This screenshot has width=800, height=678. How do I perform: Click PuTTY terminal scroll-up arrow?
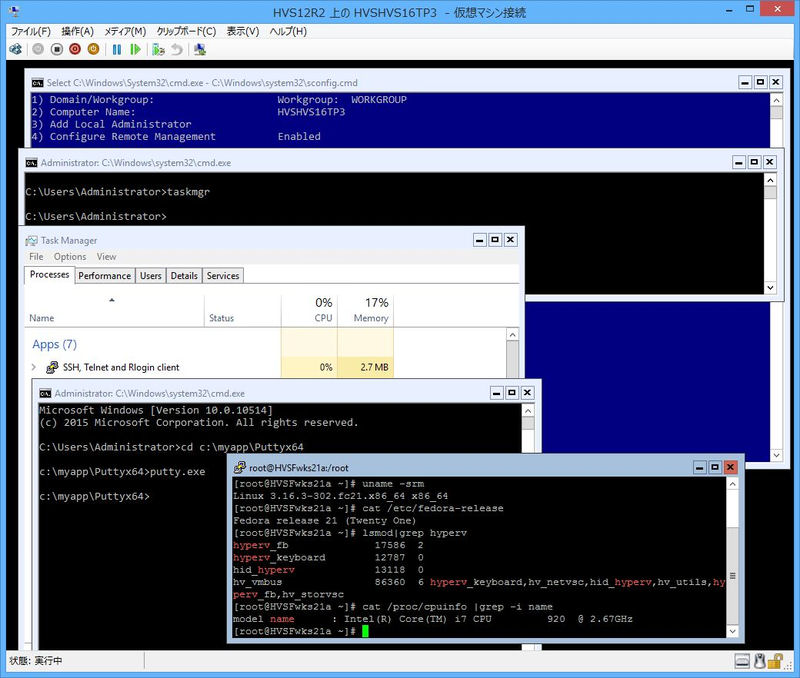(x=732, y=484)
